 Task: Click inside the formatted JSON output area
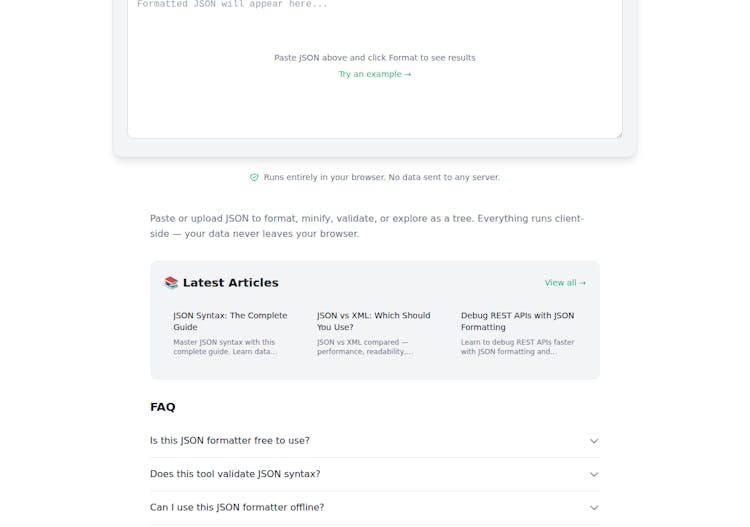point(375,105)
